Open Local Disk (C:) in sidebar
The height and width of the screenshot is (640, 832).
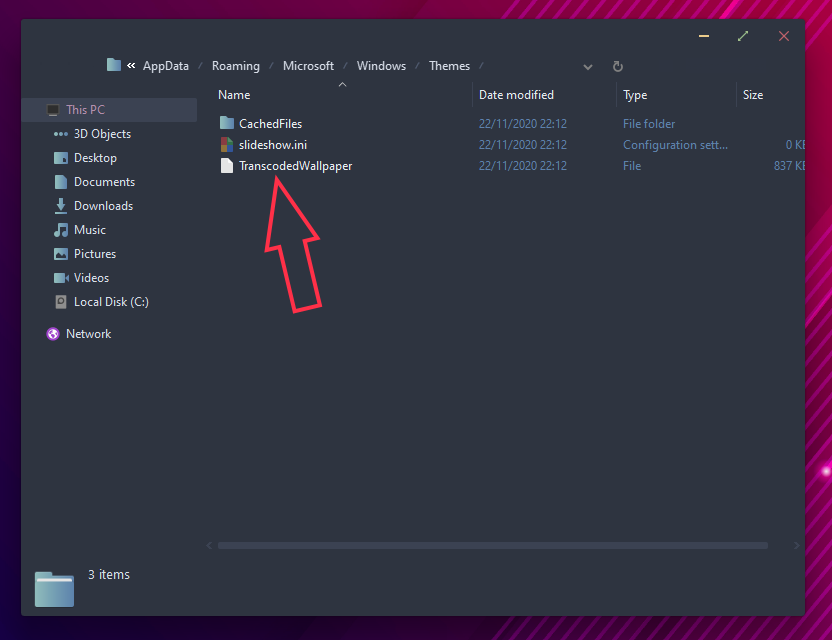click(111, 302)
